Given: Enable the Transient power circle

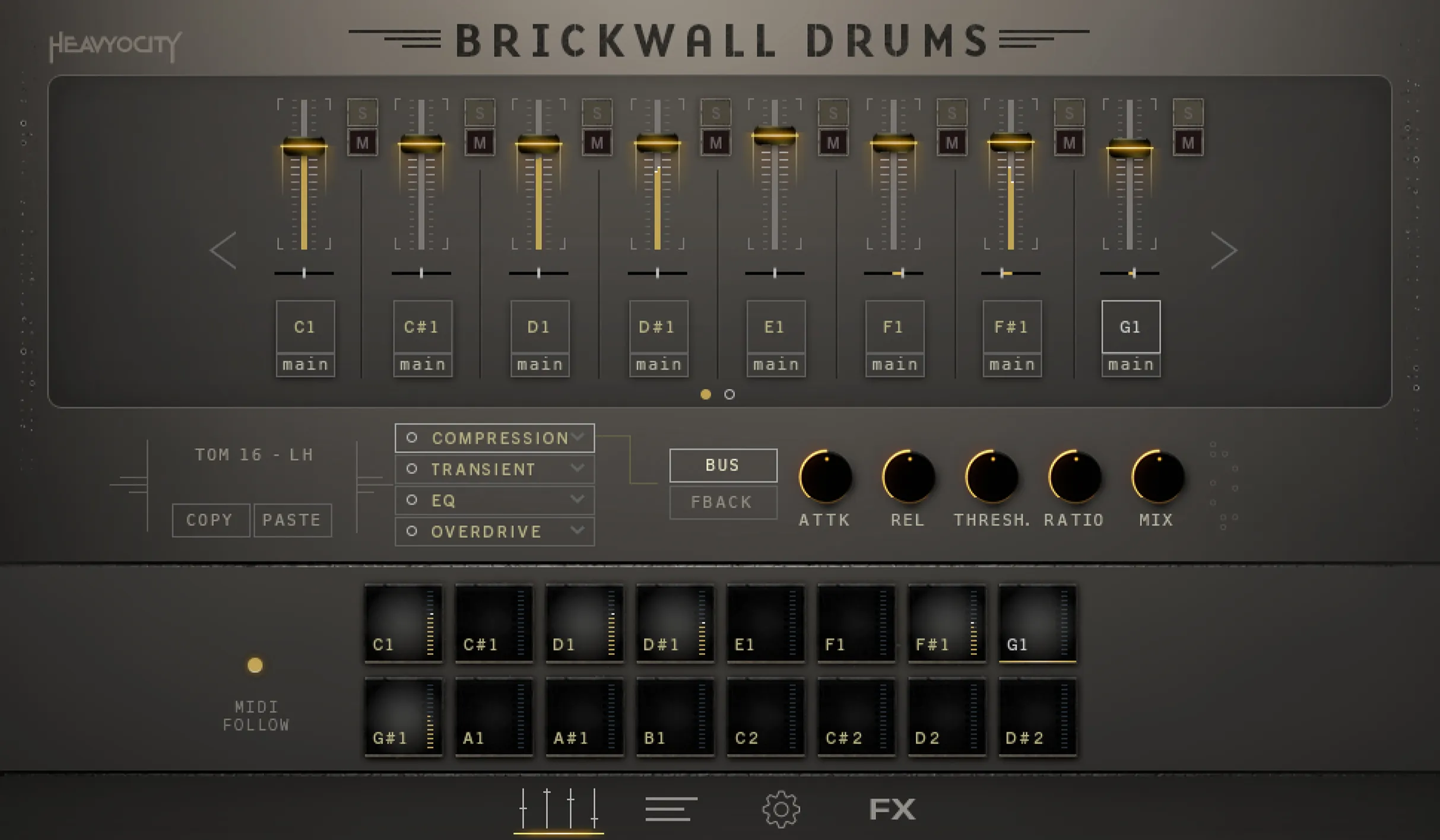Looking at the screenshot, I should point(411,469).
